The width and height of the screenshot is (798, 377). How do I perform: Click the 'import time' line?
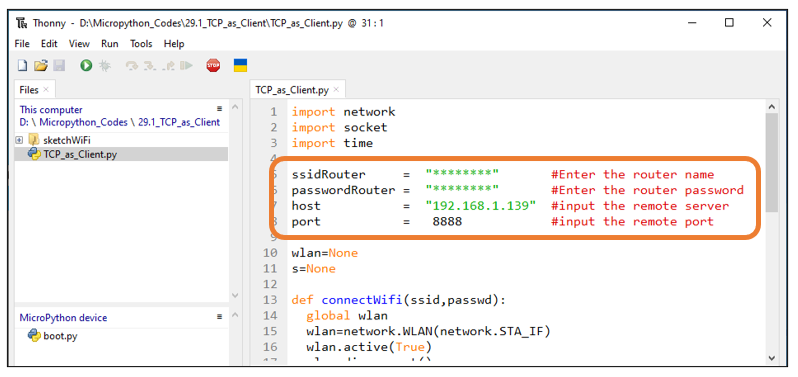pyautogui.click(x=332, y=143)
